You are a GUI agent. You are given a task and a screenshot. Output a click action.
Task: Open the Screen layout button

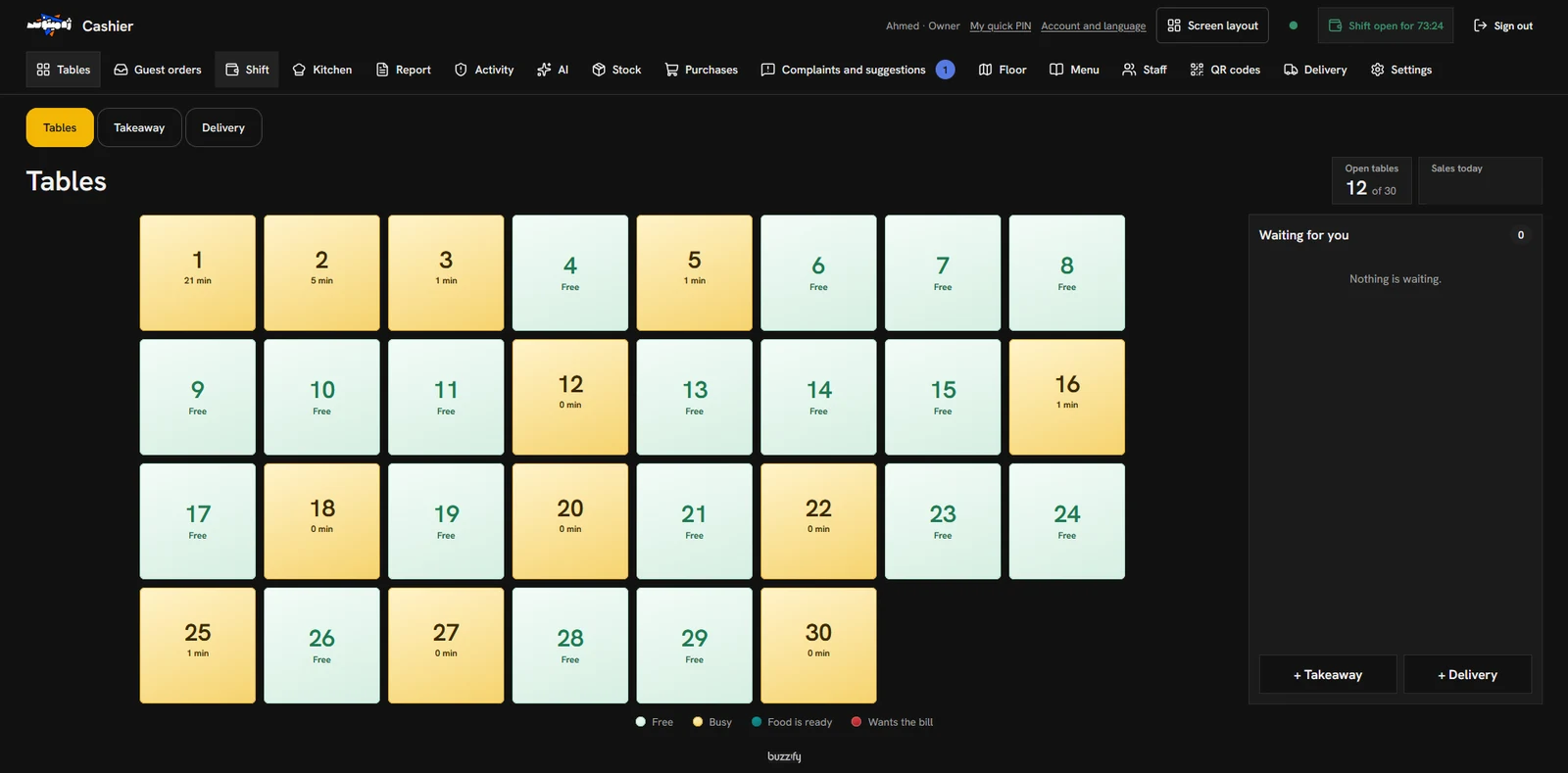pyautogui.click(x=1212, y=25)
